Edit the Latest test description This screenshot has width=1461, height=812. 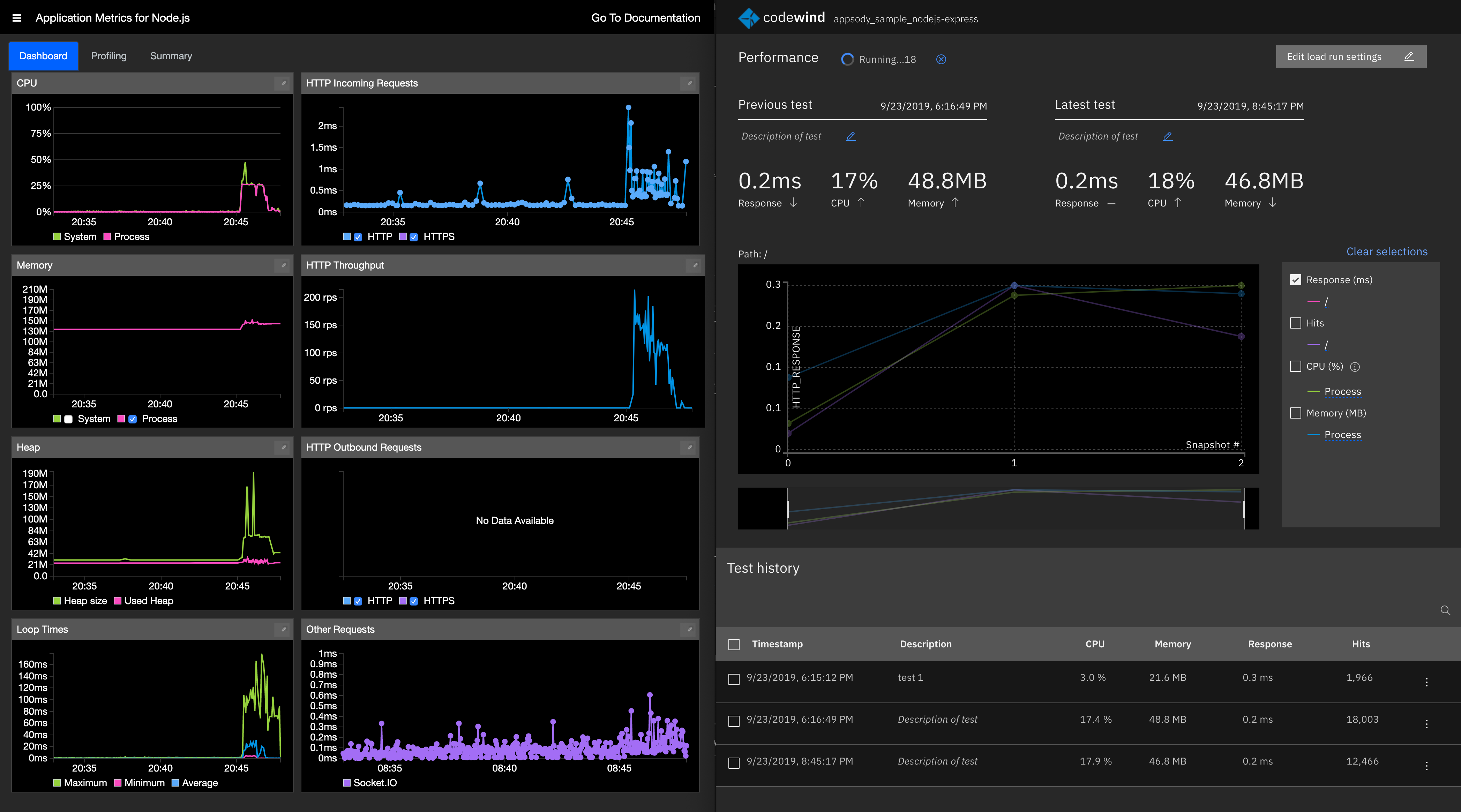[1167, 136]
